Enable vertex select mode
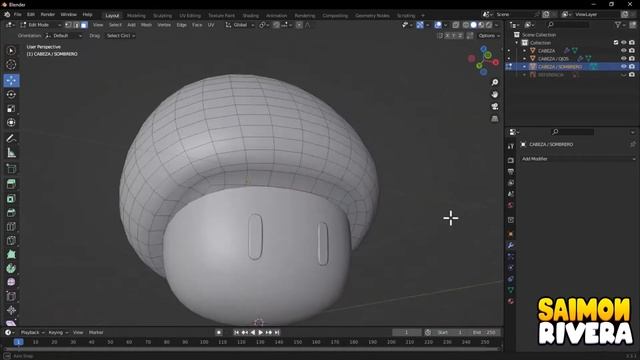The width and height of the screenshot is (640, 360). click(69, 25)
